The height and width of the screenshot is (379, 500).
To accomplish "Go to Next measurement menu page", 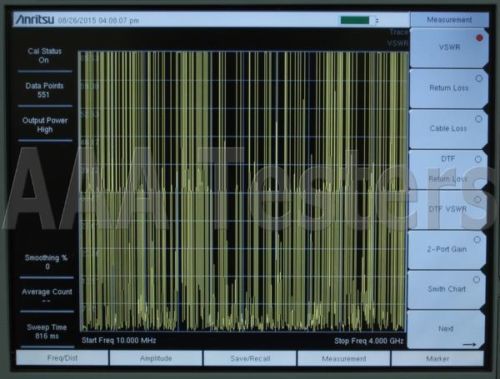I will click(446, 329).
